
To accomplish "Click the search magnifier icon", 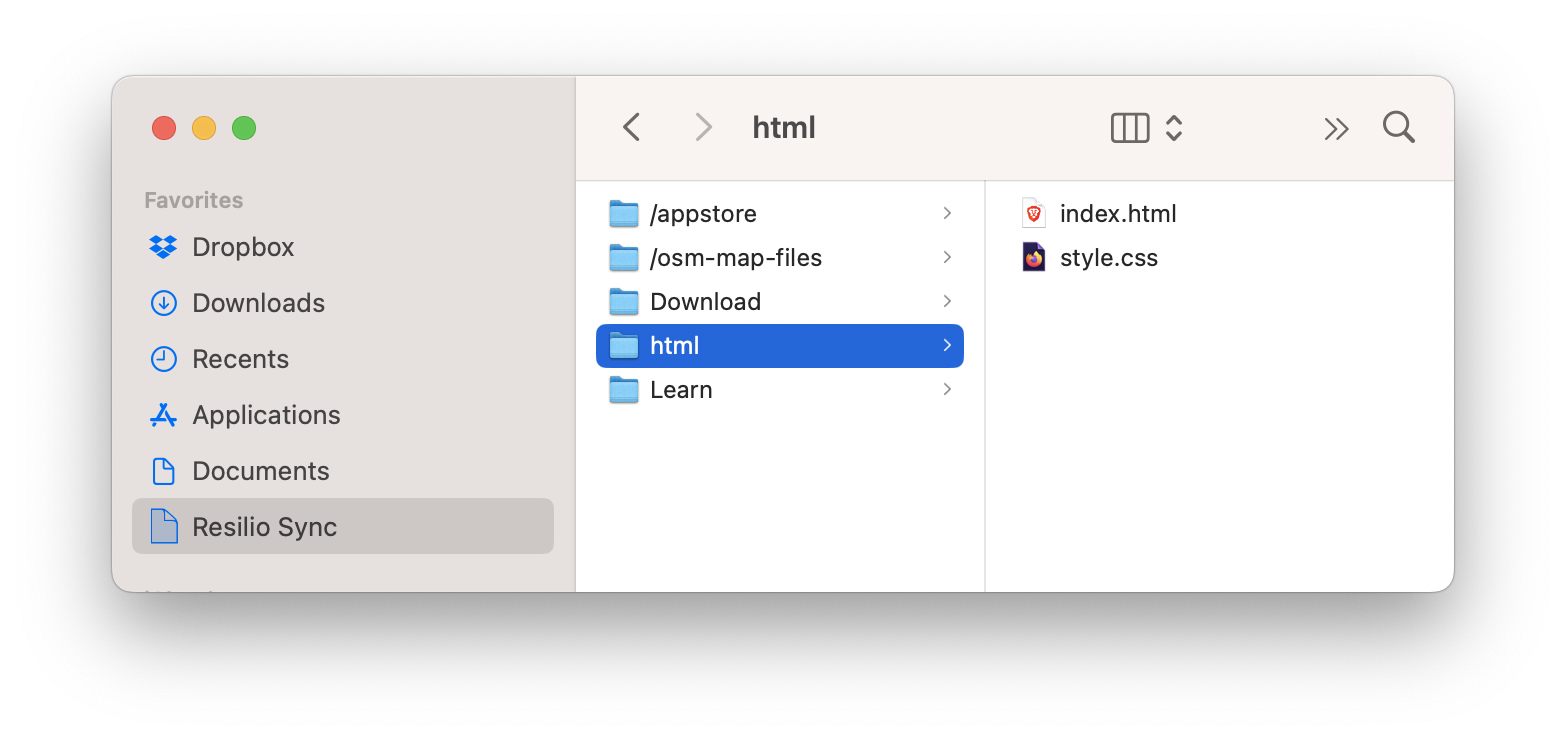I will point(1398,128).
